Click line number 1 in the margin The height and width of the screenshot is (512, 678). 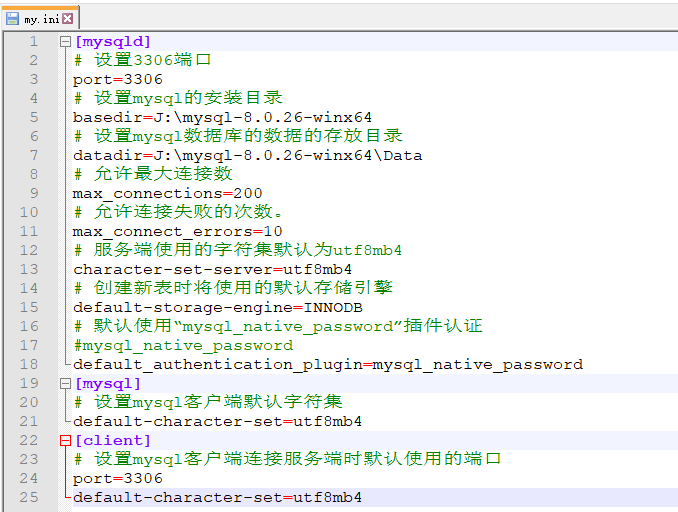coord(34,42)
